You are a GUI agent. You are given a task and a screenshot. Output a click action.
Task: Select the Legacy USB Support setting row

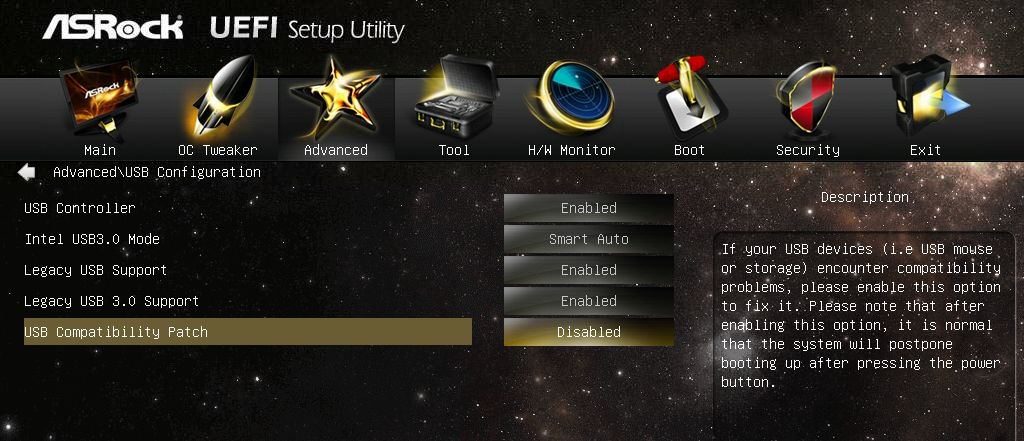(248, 270)
